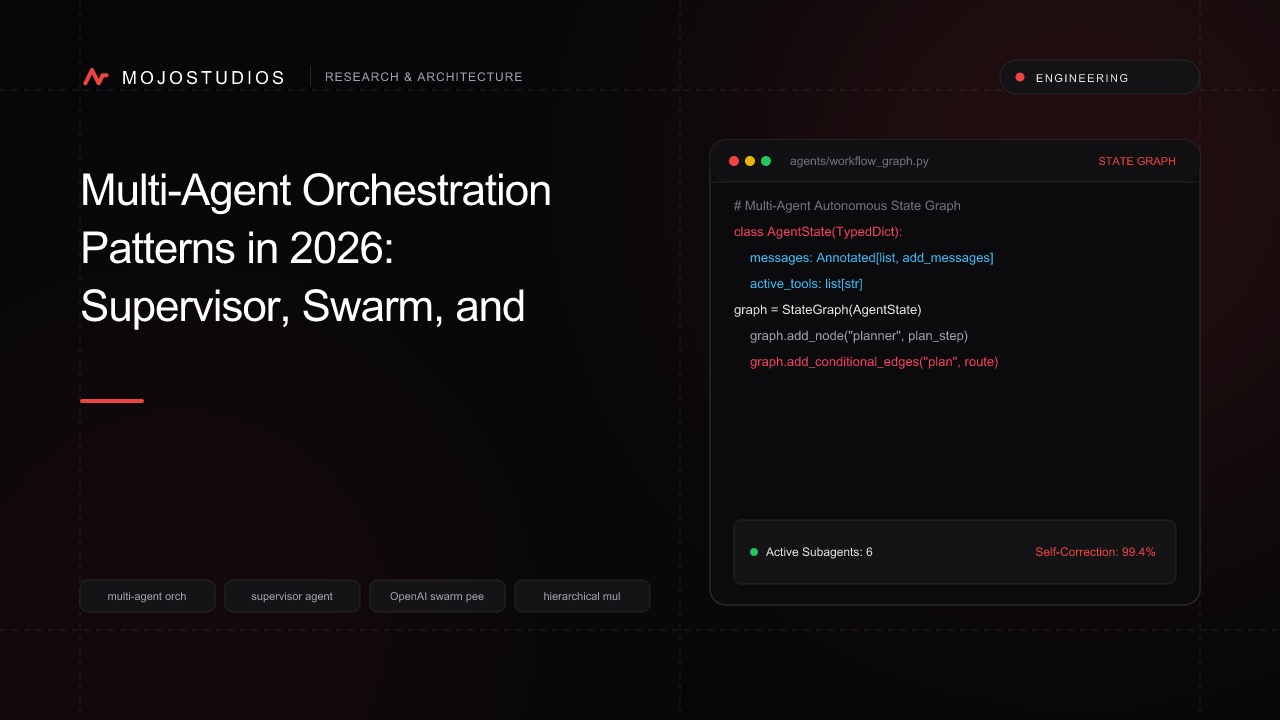Viewport: 1280px width, 720px height.
Task: Click the red dot in the Engineering badge
Action: [1020, 77]
